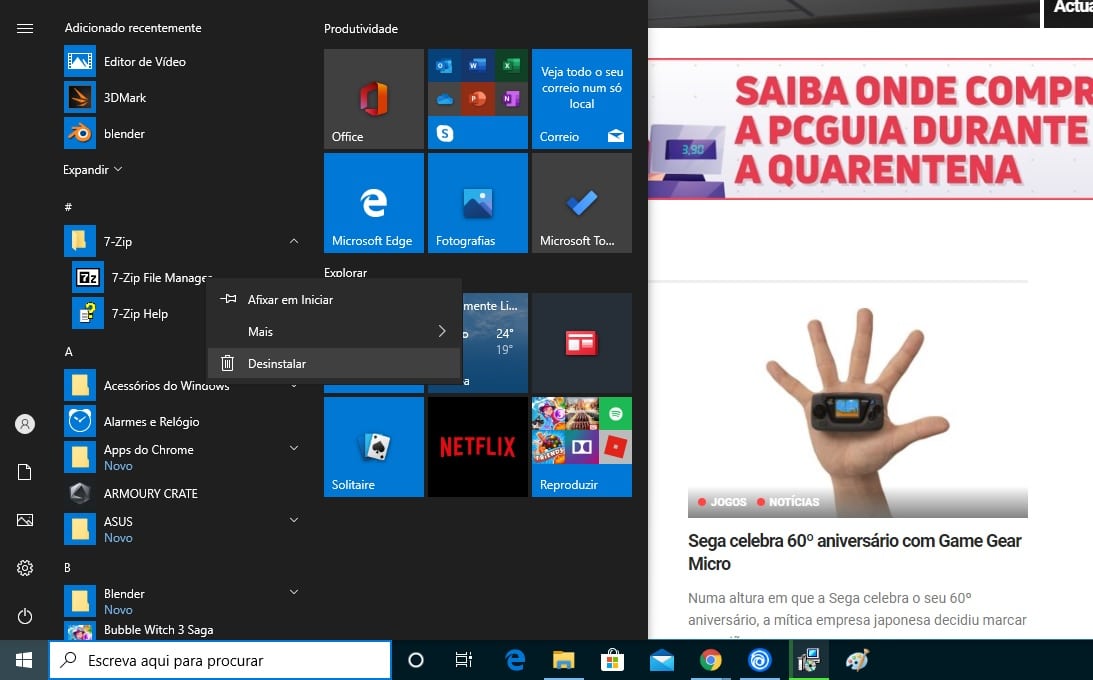The image size is (1093, 680).
Task: Launch the Solitaire tile
Action: 374,447
